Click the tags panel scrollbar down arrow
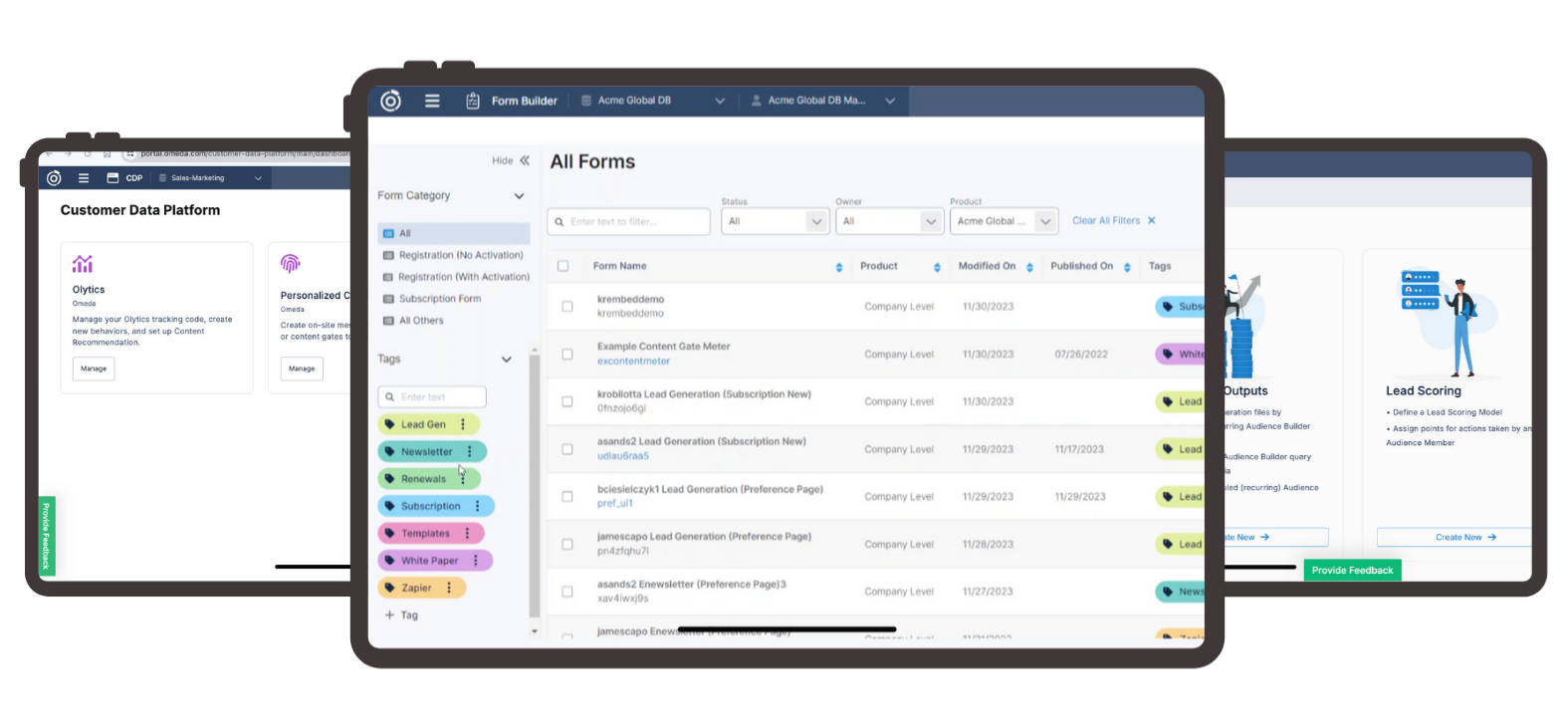This screenshot has width=1568, height=728. (535, 631)
